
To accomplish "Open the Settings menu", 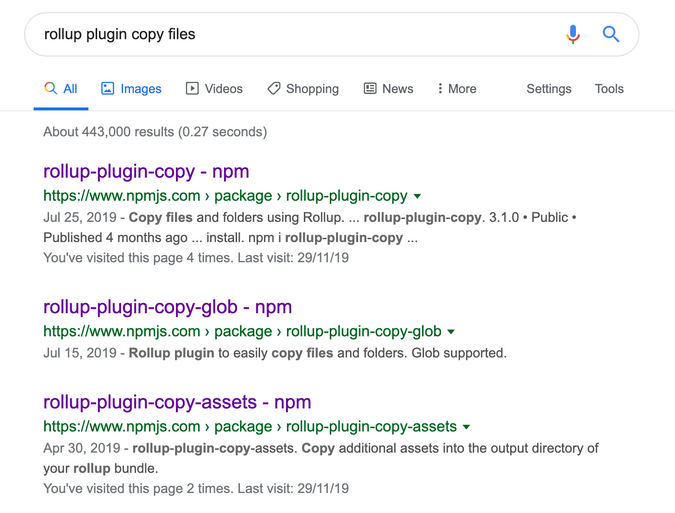I will [549, 89].
